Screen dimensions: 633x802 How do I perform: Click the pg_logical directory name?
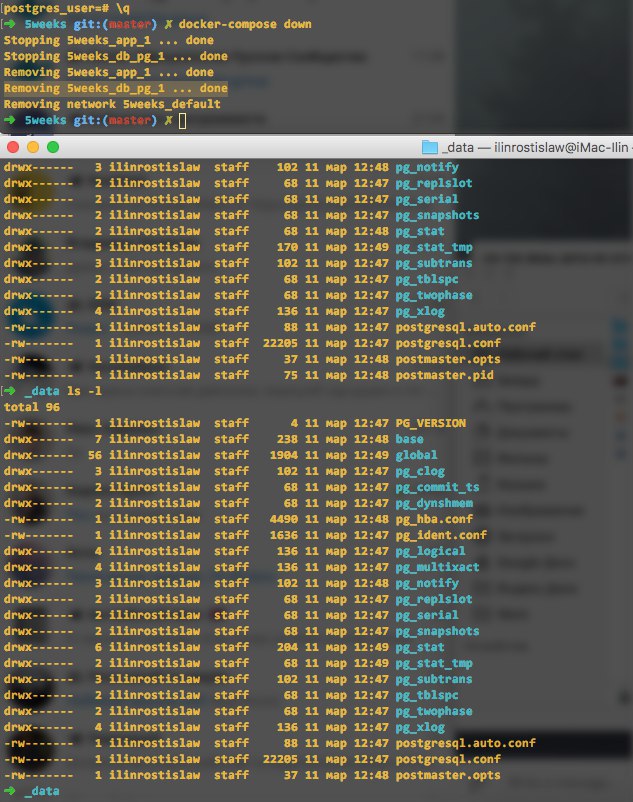(x=430, y=551)
